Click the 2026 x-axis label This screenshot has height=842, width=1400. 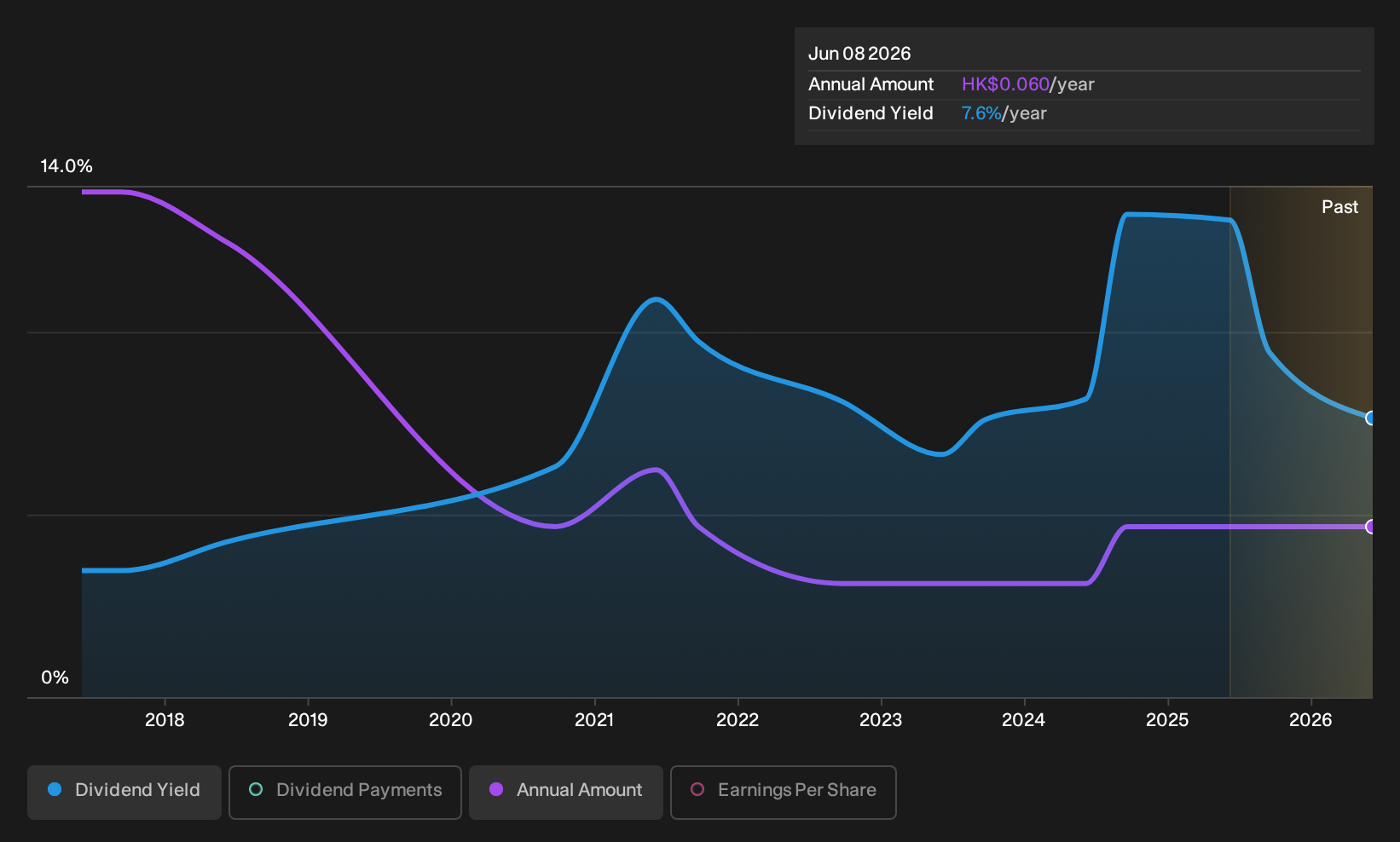point(1310,720)
